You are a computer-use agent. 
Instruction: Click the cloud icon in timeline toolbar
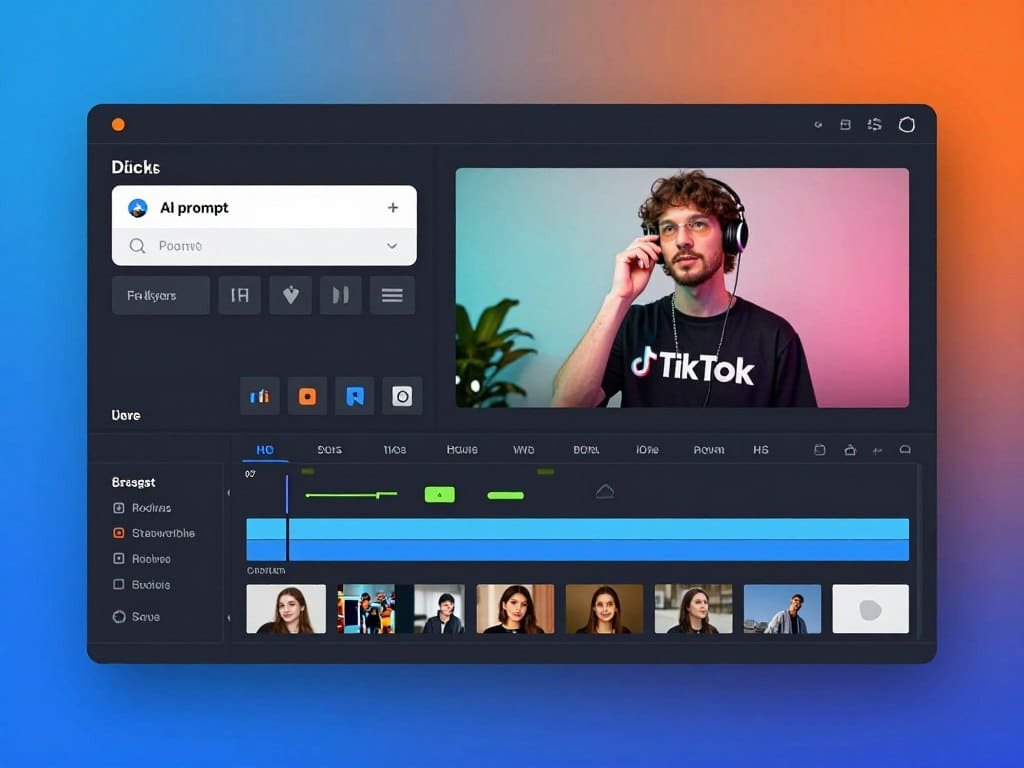point(905,449)
